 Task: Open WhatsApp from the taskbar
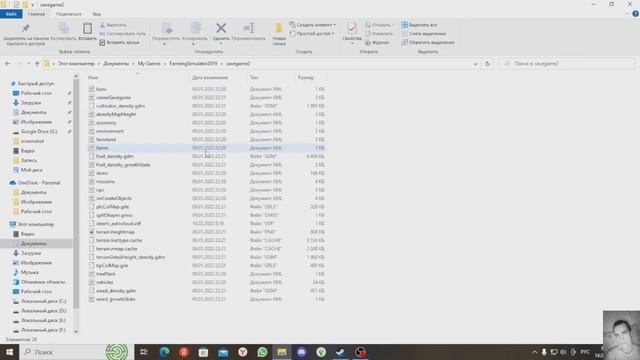[262, 352]
